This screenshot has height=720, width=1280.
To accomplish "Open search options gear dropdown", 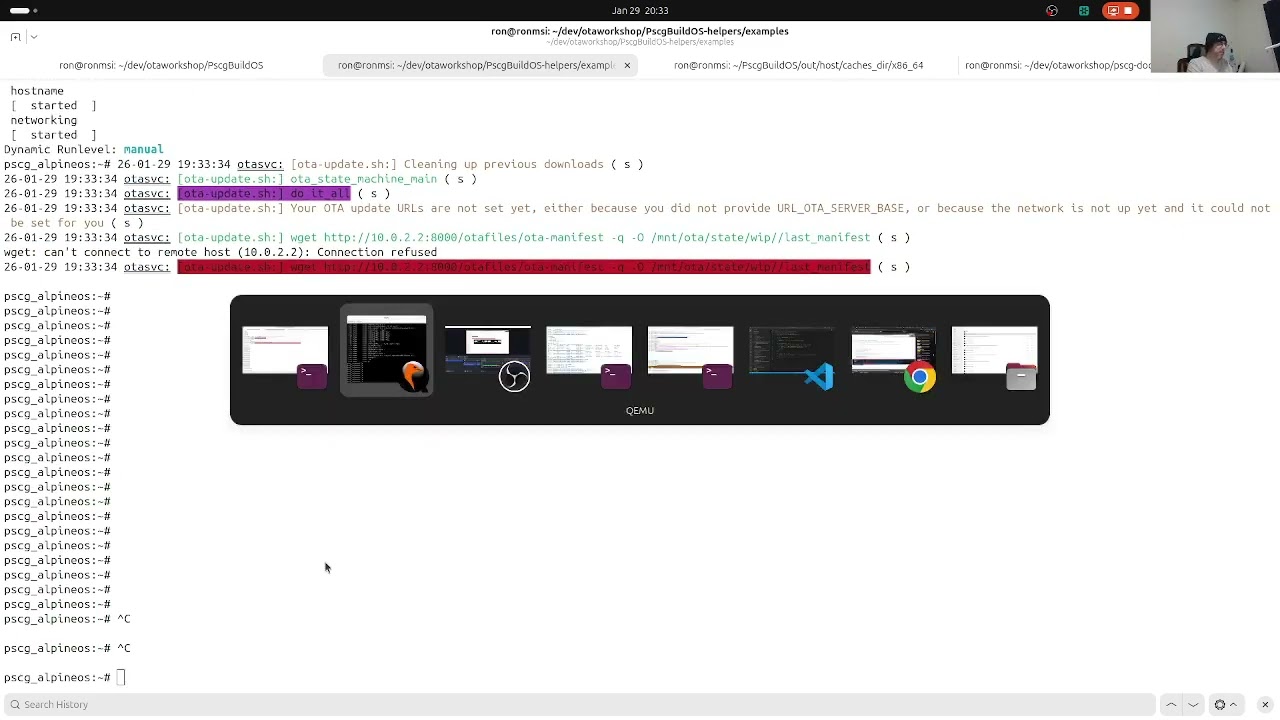I will pyautogui.click(x=1225, y=705).
